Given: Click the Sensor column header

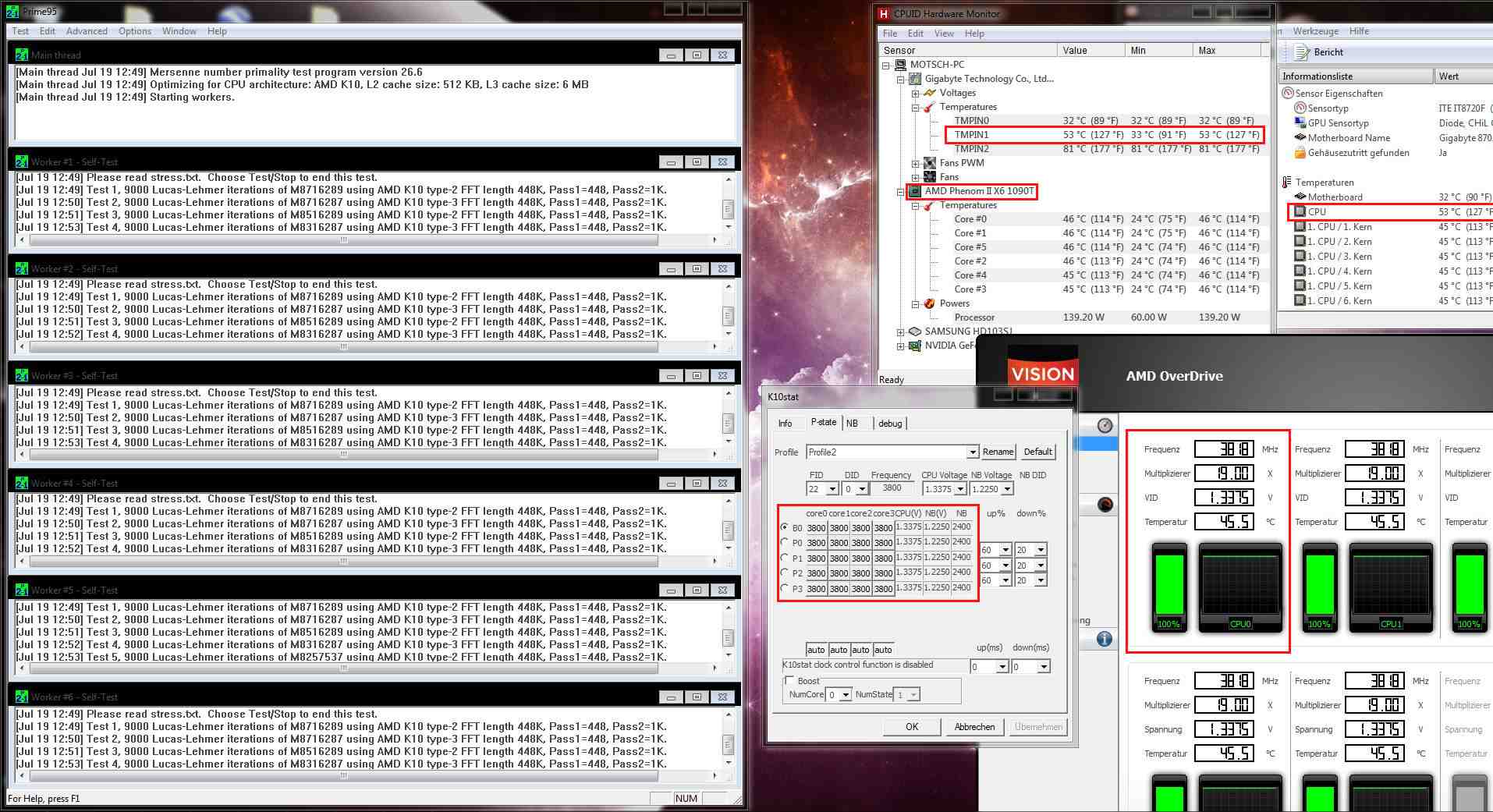Looking at the screenshot, I should coord(969,50).
